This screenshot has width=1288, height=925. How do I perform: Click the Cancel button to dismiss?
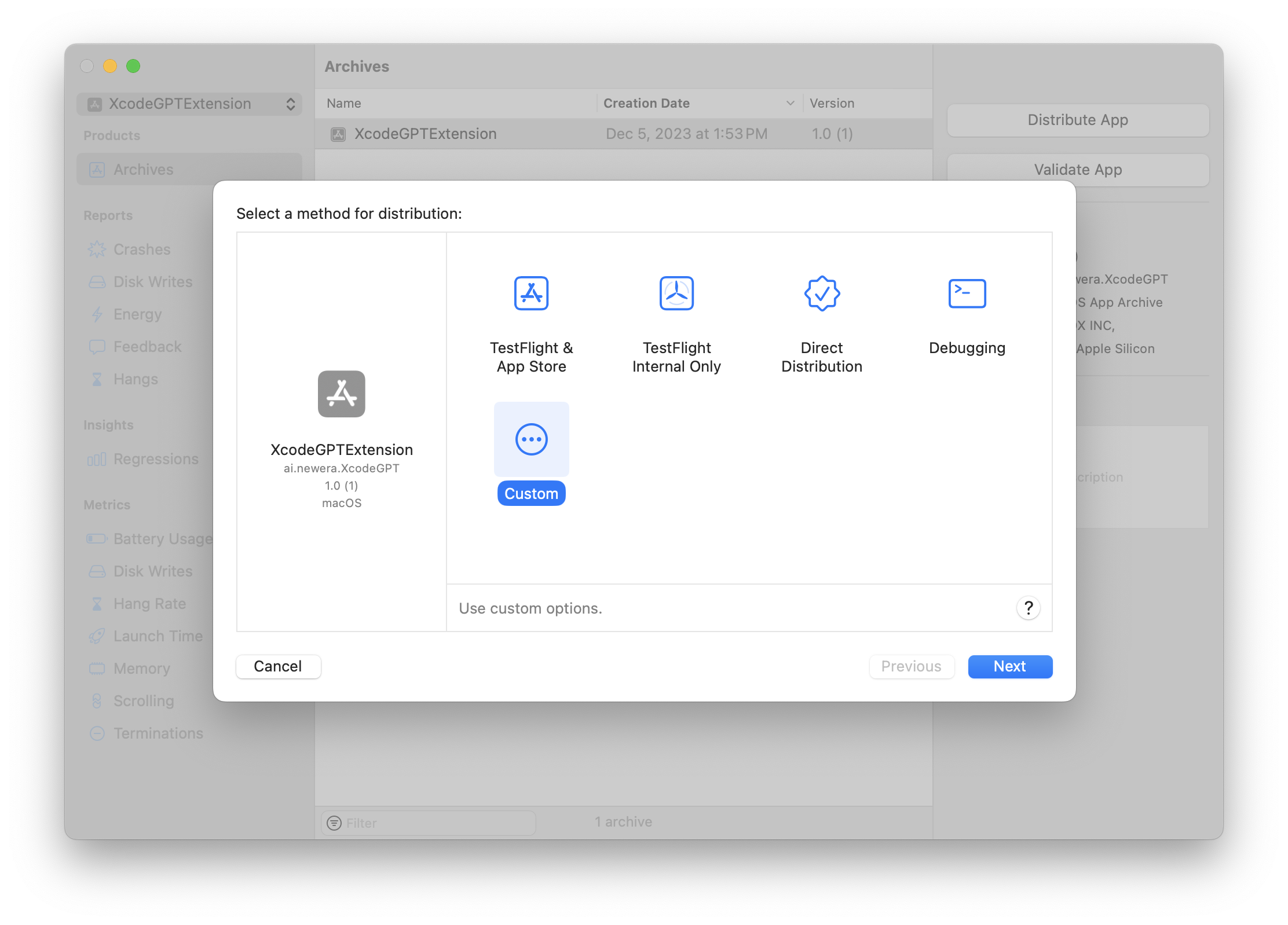(277, 666)
